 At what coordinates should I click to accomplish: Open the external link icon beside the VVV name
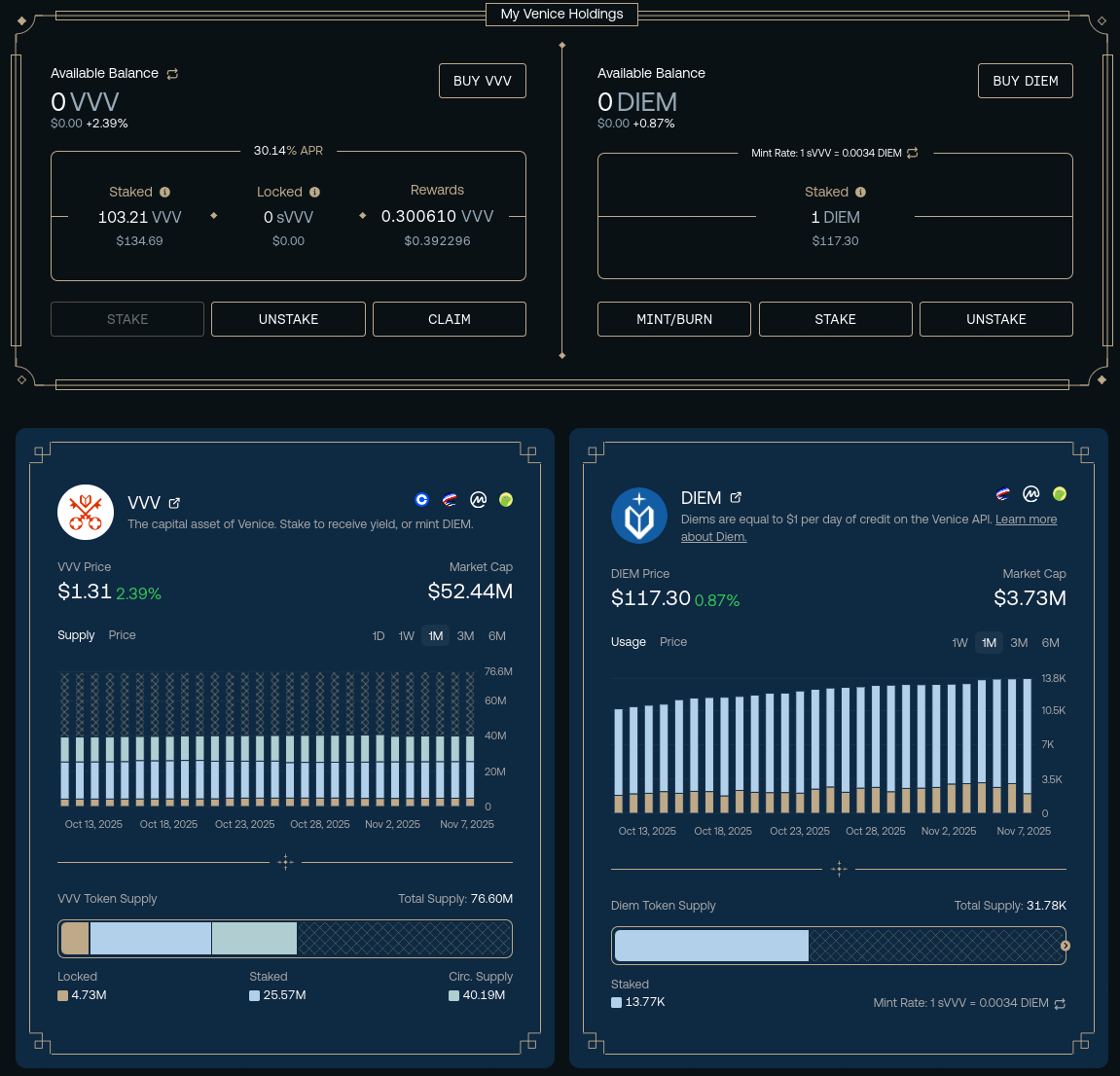[174, 503]
